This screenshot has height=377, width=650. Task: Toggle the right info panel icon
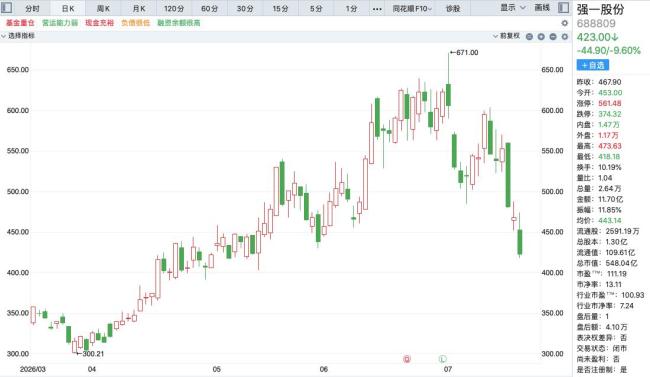pyautogui.click(x=564, y=7)
